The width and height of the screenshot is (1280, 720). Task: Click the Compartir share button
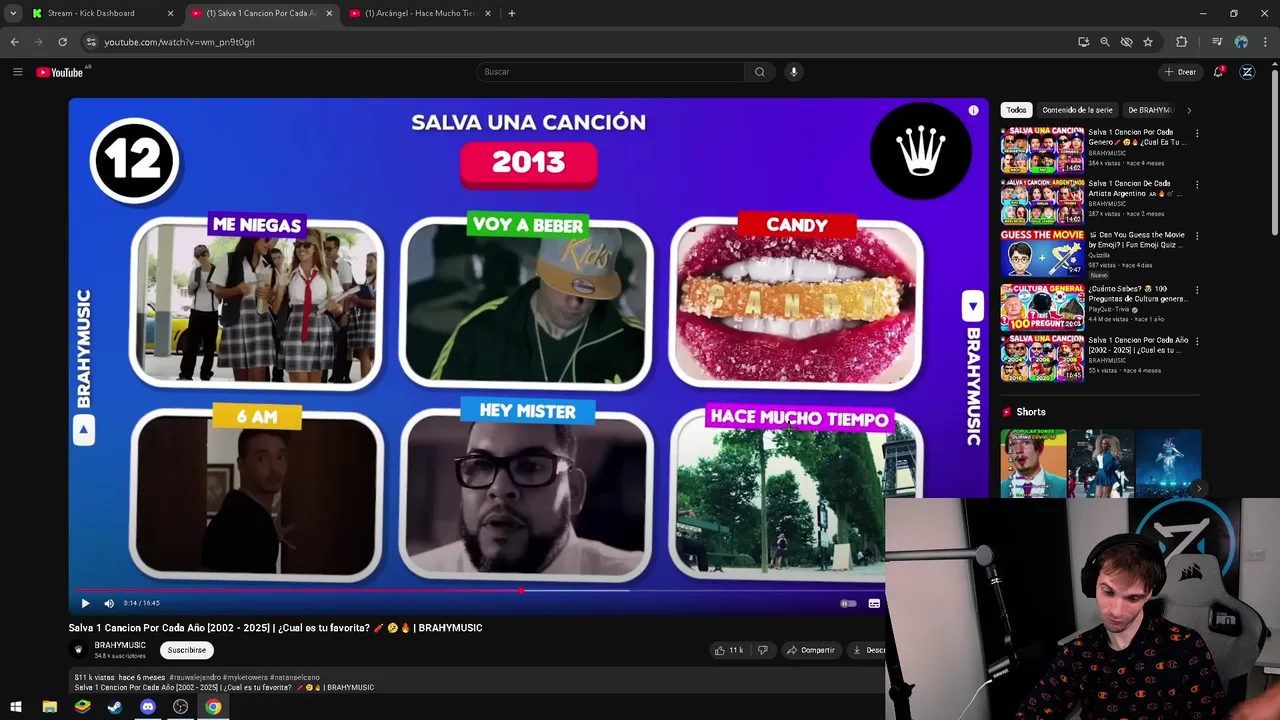click(x=811, y=650)
